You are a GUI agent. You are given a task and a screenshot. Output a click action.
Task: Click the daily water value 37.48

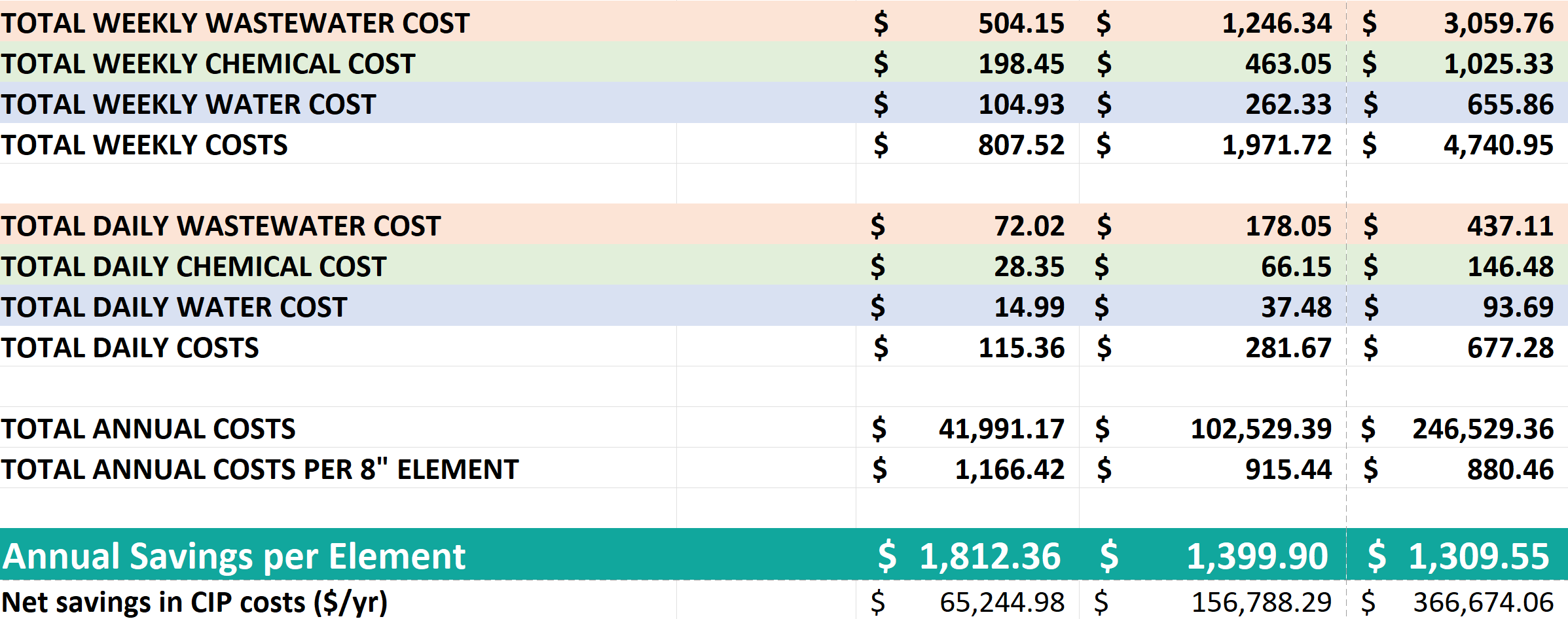(1296, 307)
